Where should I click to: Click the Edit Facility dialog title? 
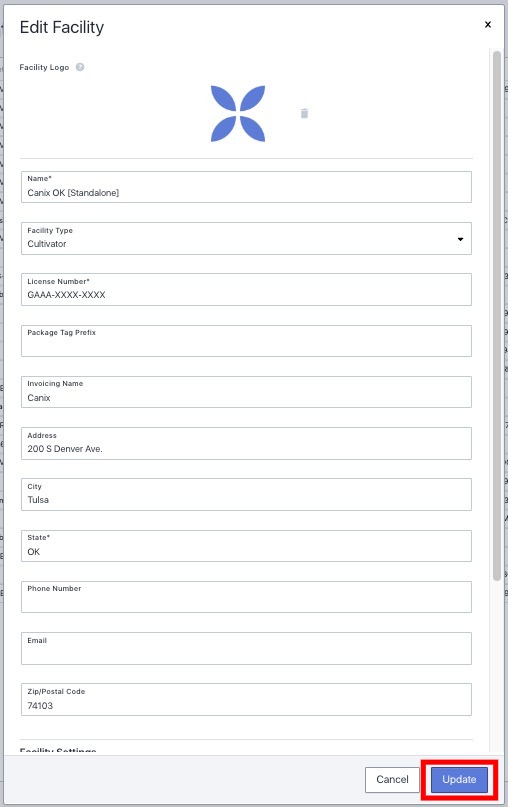click(62, 27)
